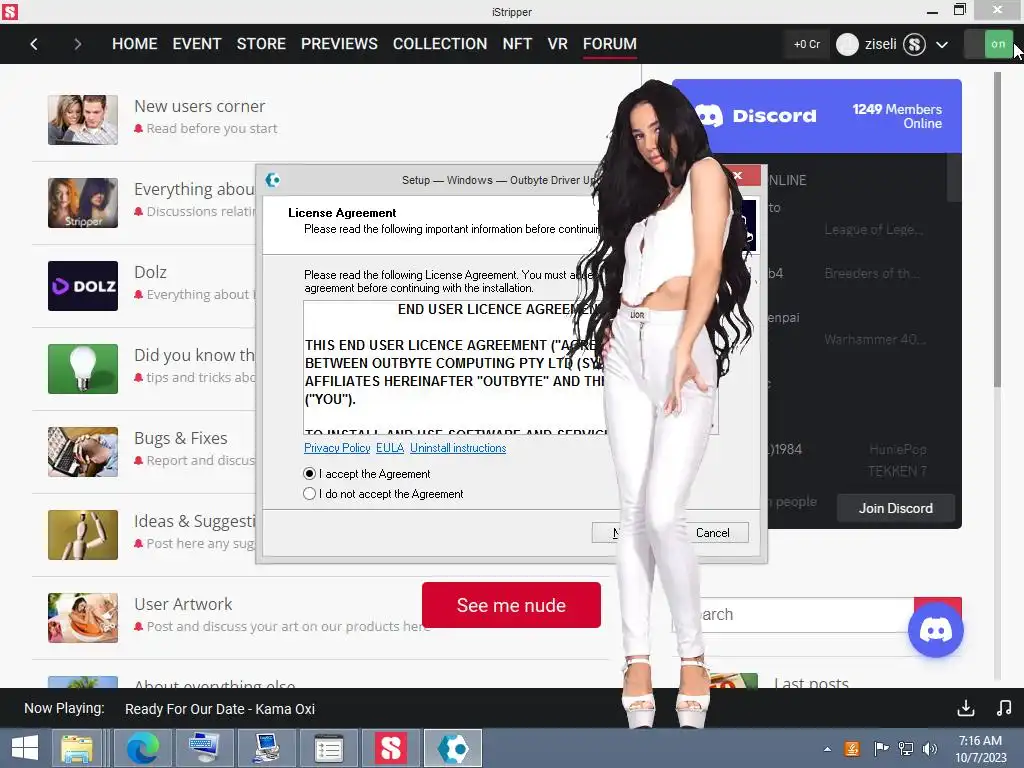1024x768 pixels.
Task: Click the Action Center flag icon
Action: (x=880, y=749)
